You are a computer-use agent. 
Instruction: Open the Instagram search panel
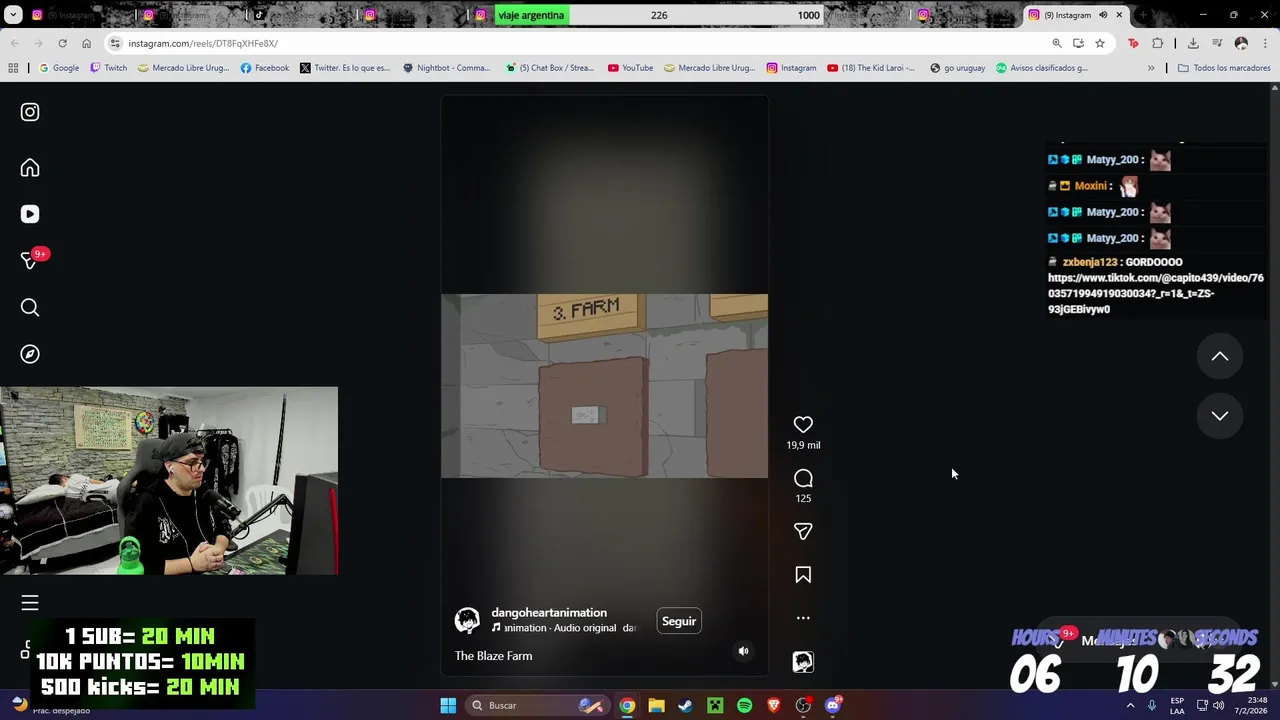pyautogui.click(x=30, y=307)
